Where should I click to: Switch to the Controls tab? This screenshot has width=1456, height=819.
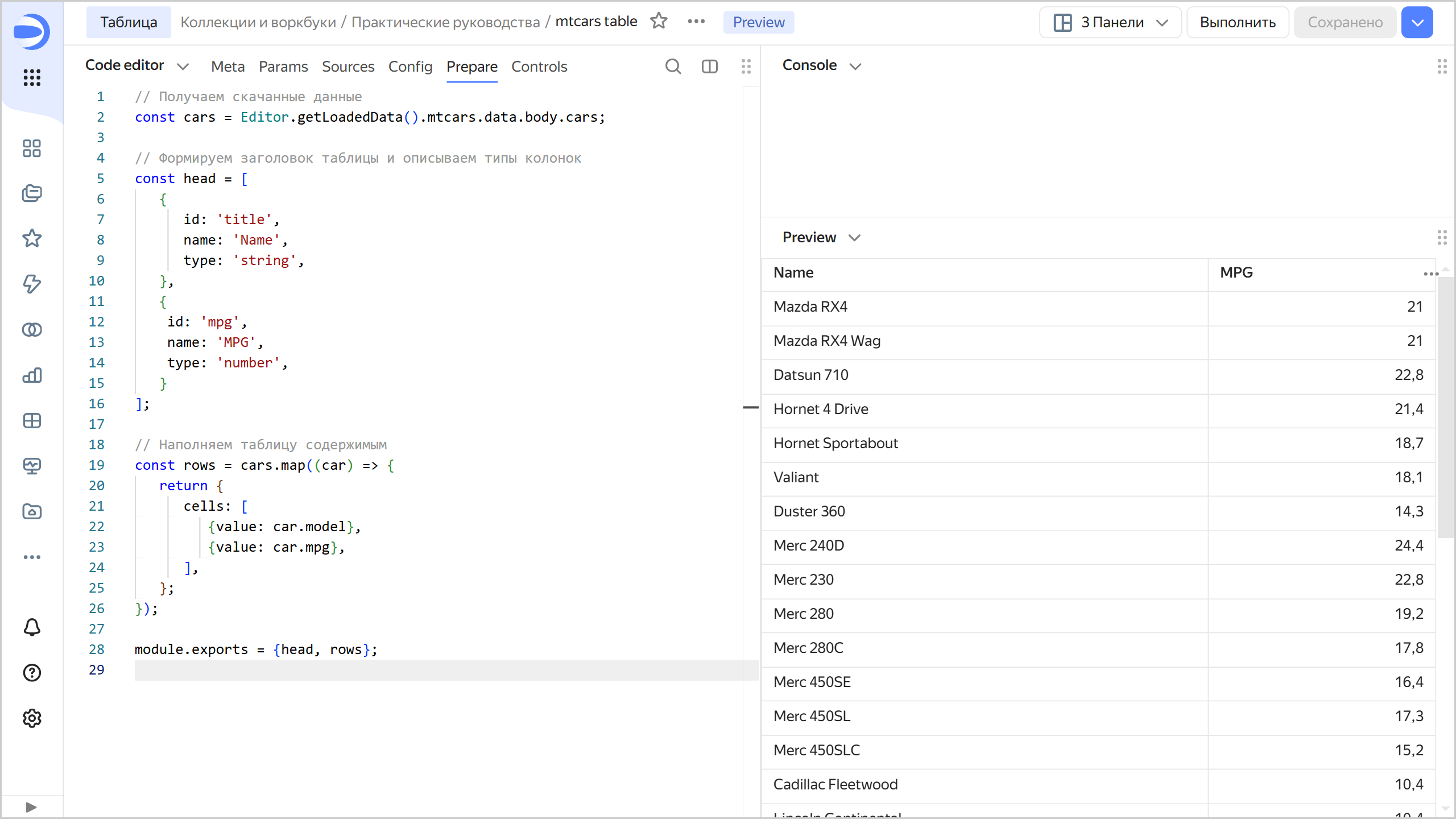tap(539, 67)
